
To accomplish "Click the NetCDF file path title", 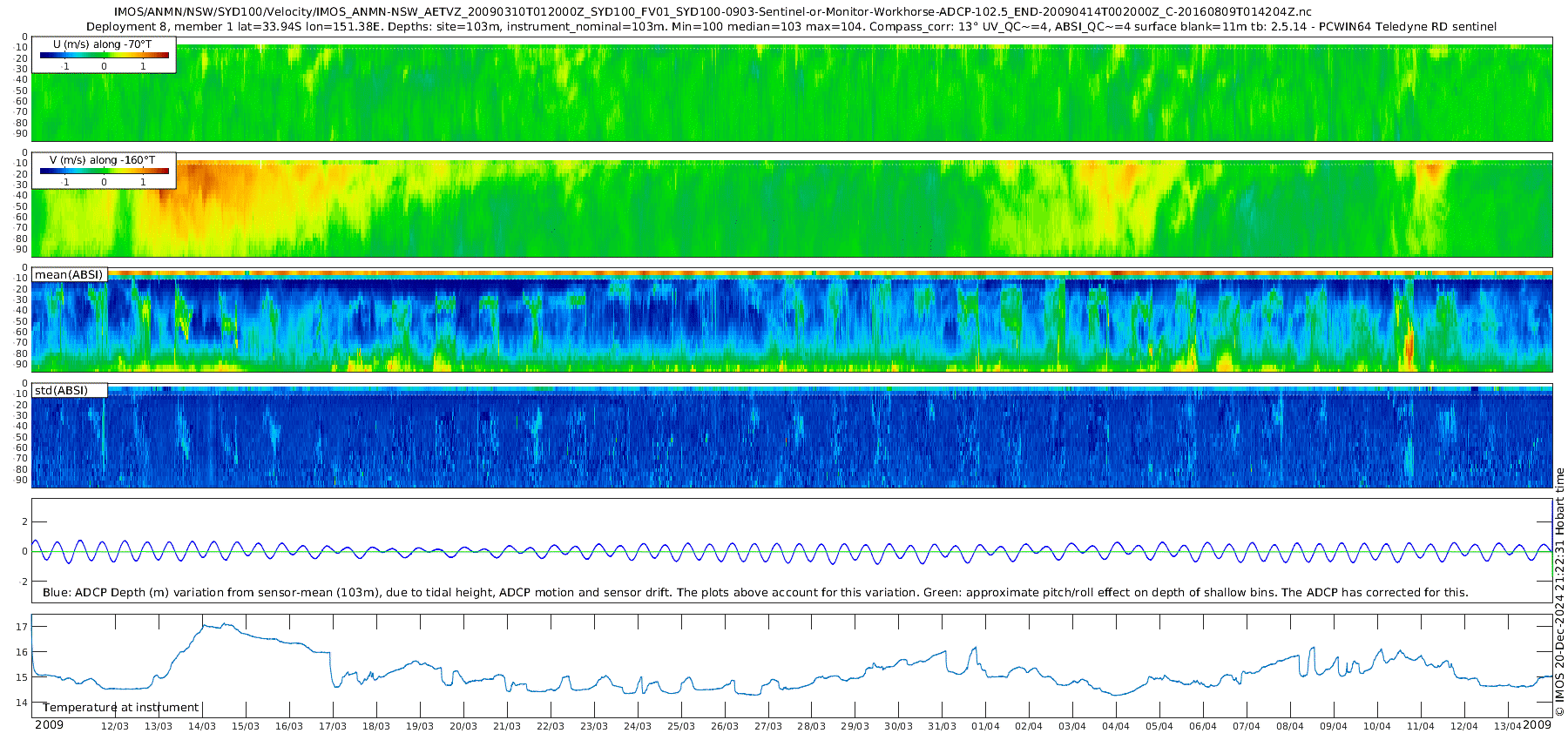I will pyautogui.click(x=713, y=11).
